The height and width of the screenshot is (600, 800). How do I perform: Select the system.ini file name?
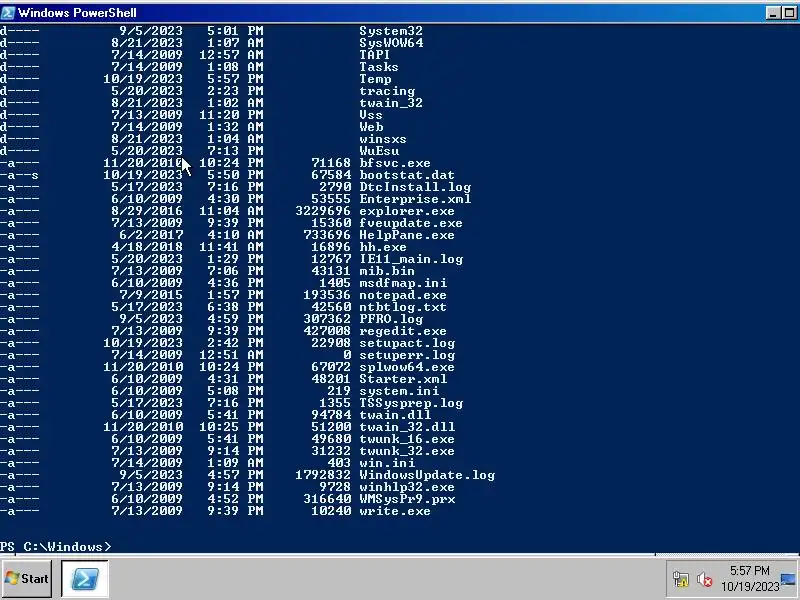pyautogui.click(x=399, y=391)
